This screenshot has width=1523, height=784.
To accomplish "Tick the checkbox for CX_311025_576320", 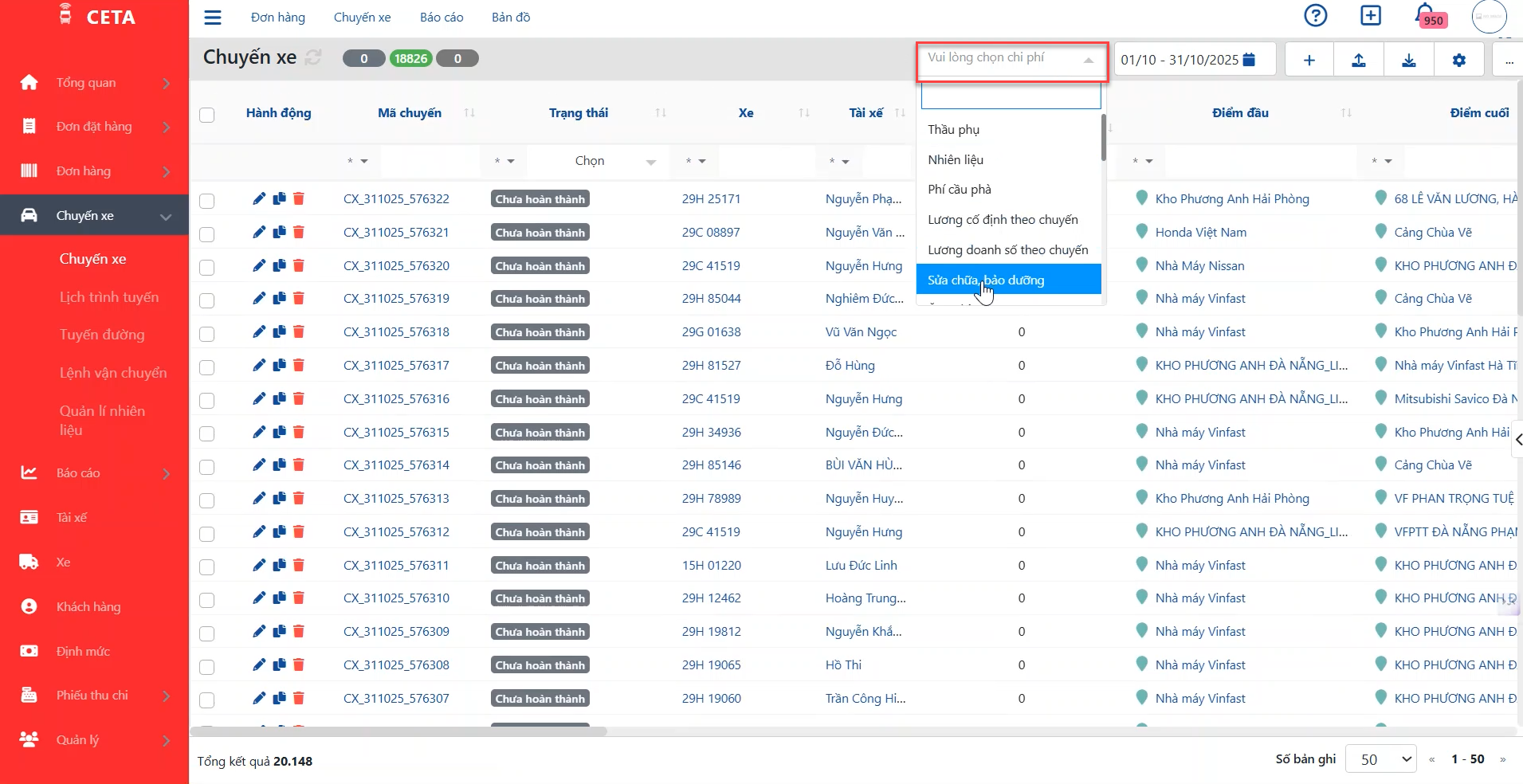I will click(207, 267).
